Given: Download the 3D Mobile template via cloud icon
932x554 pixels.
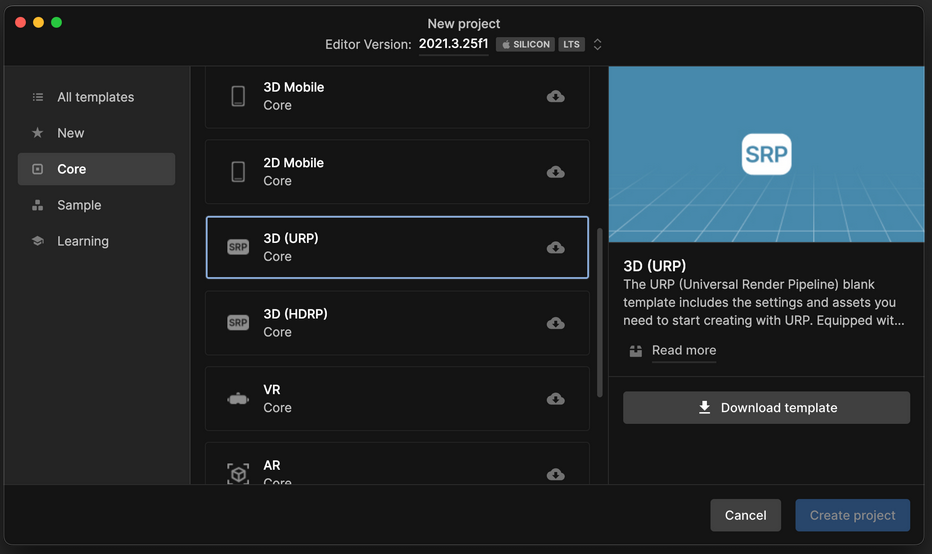Looking at the screenshot, I should pyautogui.click(x=556, y=96).
